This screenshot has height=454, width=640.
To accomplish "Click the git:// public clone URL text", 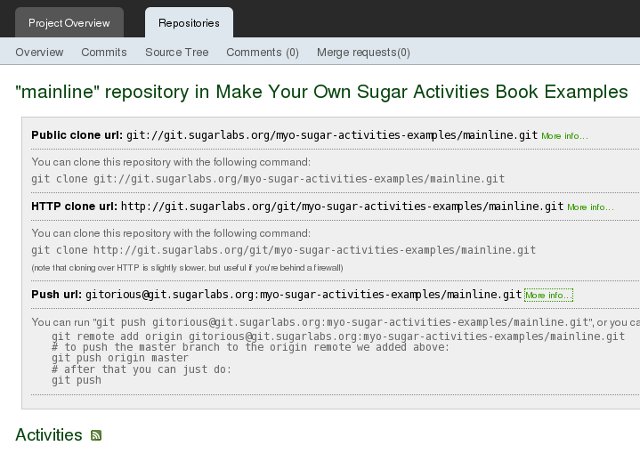I will [x=332, y=135].
